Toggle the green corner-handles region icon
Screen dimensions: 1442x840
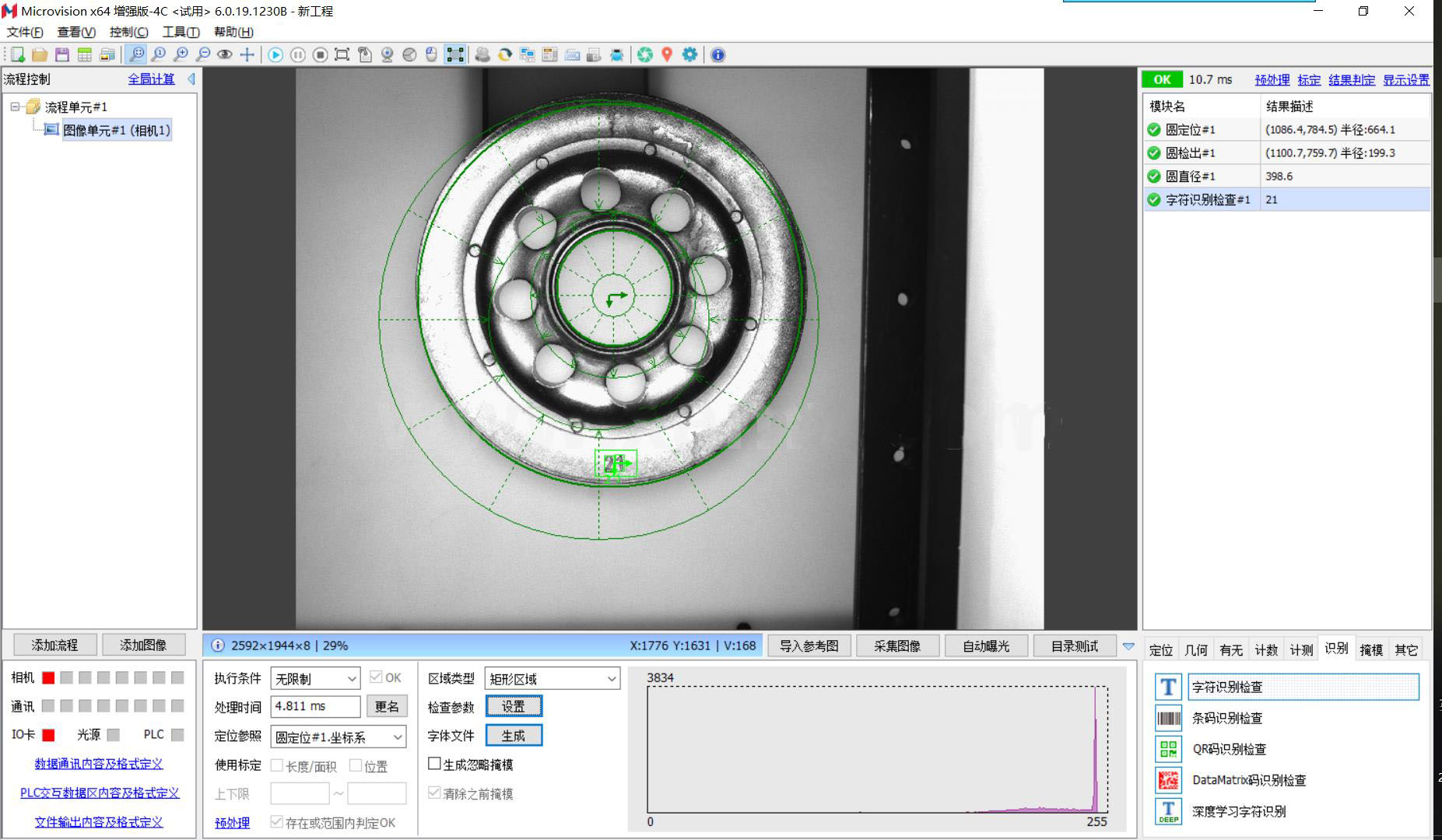[455, 54]
